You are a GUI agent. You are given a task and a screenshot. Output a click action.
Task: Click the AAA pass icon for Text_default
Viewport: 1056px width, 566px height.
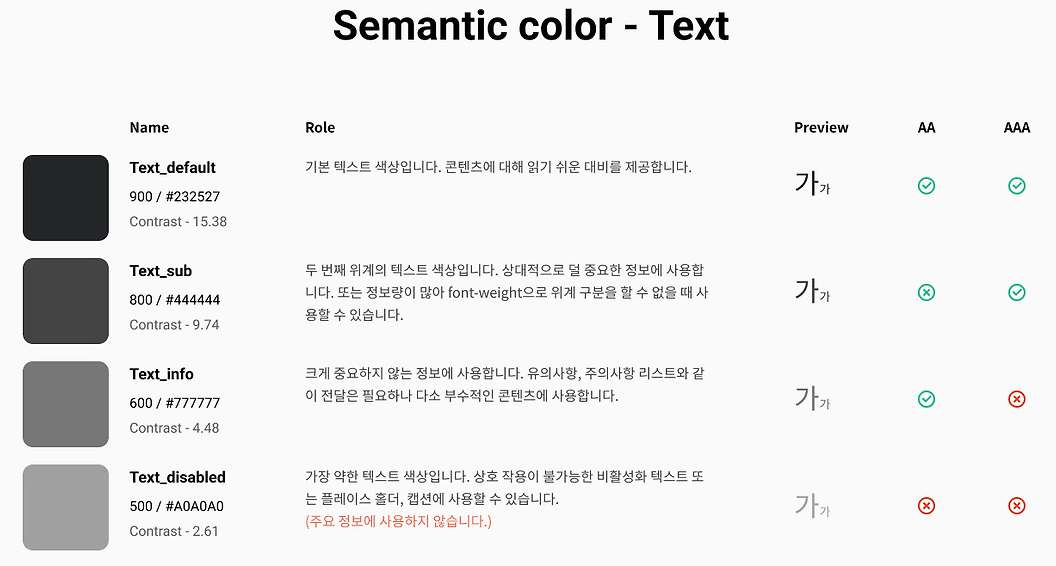click(x=1016, y=185)
